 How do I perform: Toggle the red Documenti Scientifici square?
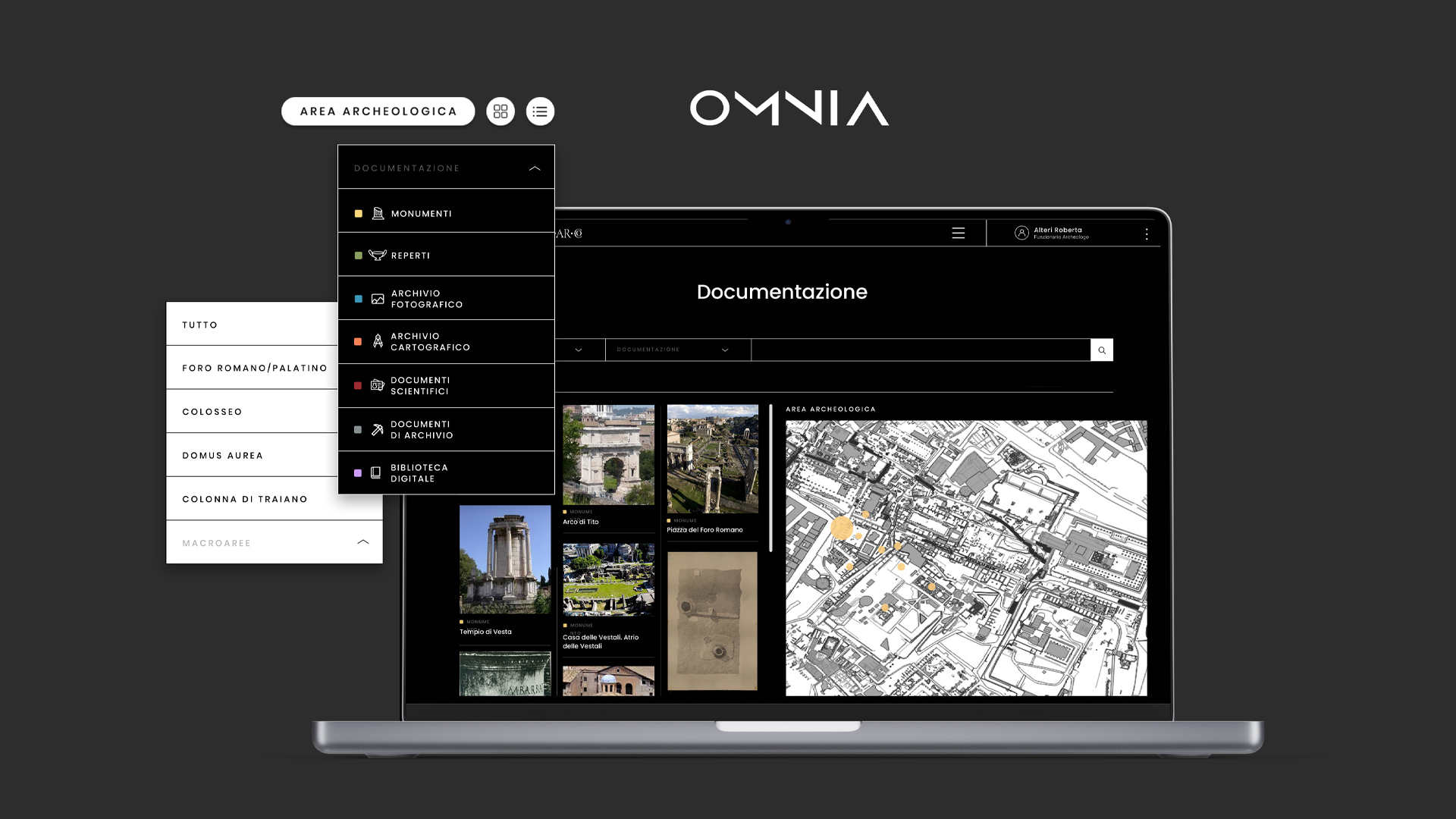pyautogui.click(x=358, y=386)
